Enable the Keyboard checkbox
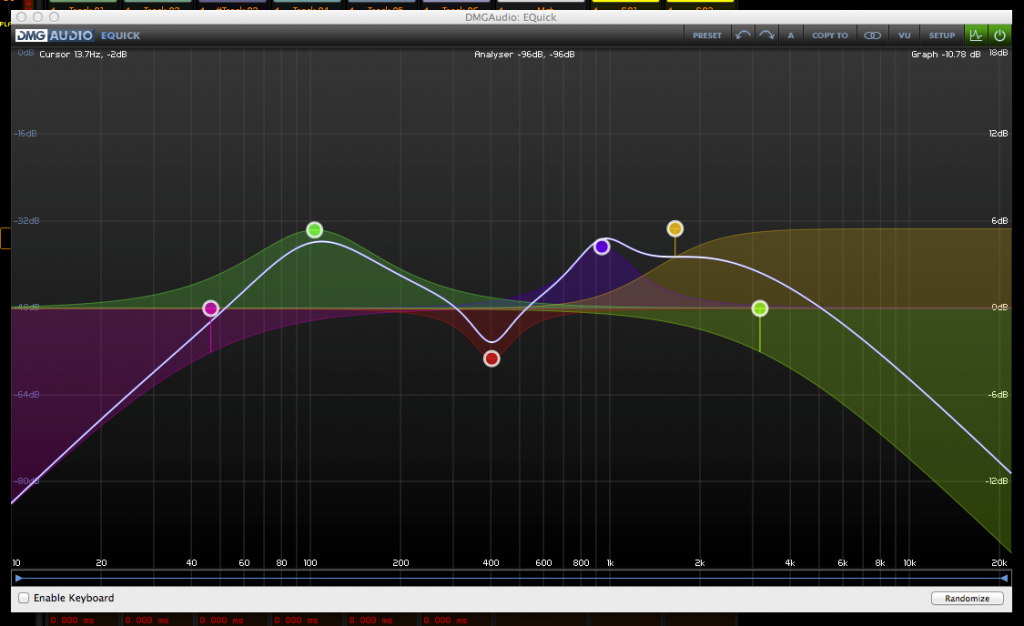The height and width of the screenshot is (626, 1024). (24, 598)
